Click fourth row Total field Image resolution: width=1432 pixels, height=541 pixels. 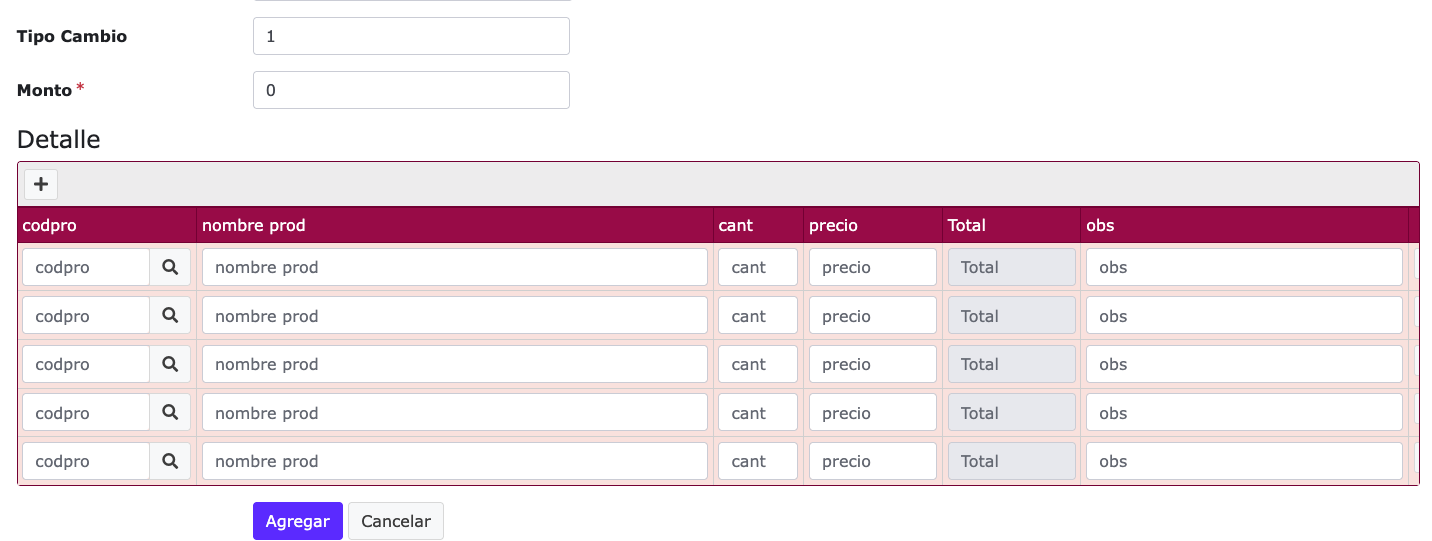(1012, 412)
